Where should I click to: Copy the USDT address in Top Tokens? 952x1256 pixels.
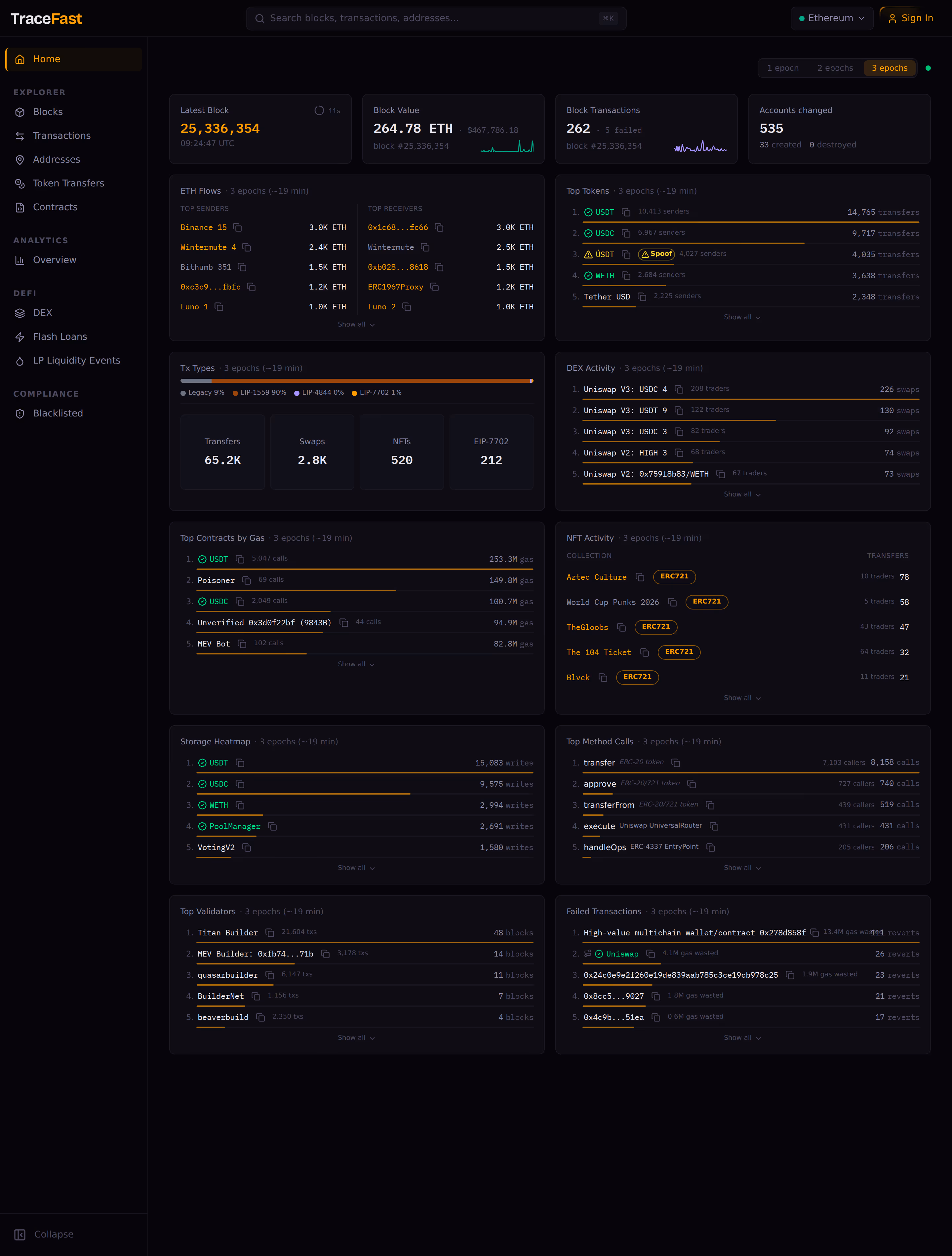[626, 212]
